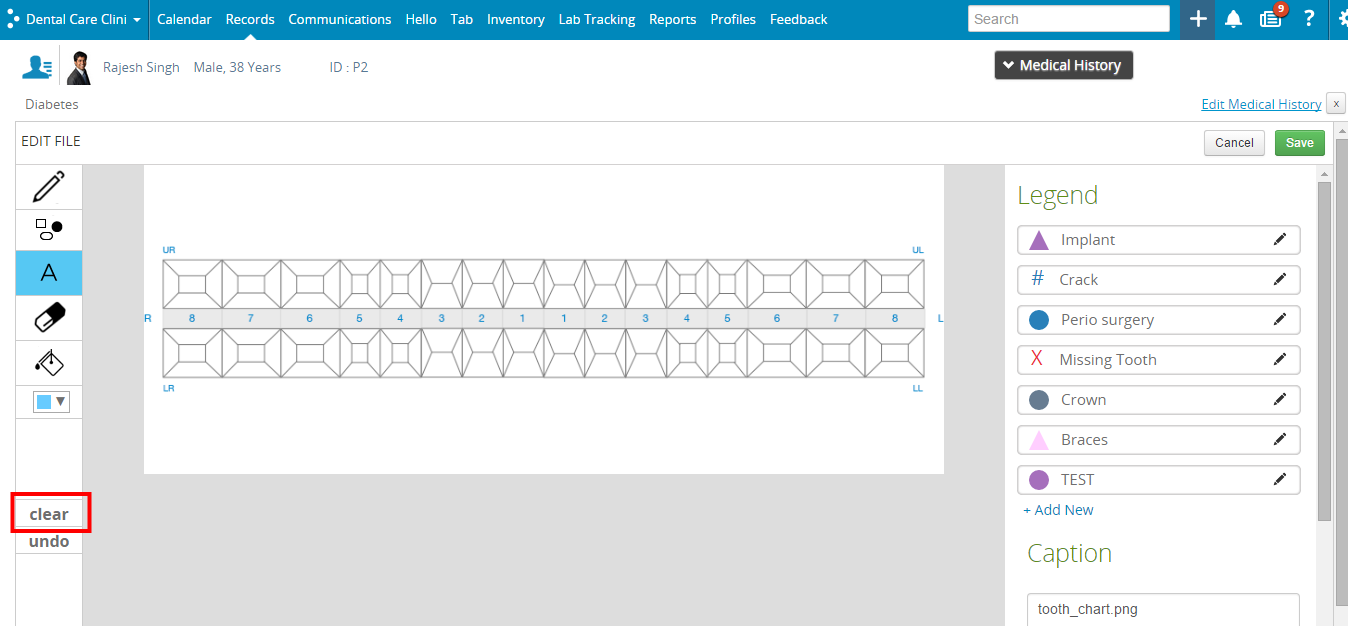1348x626 pixels.
Task: Open the notifications bell icon
Action: tap(1234, 19)
